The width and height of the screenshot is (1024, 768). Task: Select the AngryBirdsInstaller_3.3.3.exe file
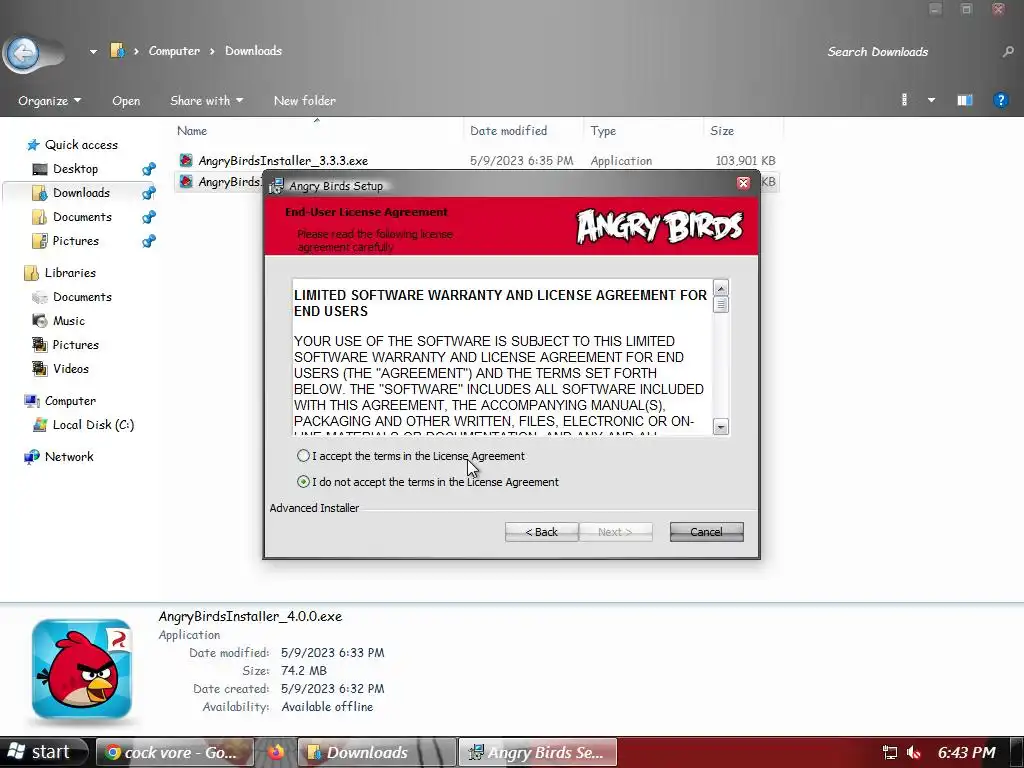click(283, 161)
